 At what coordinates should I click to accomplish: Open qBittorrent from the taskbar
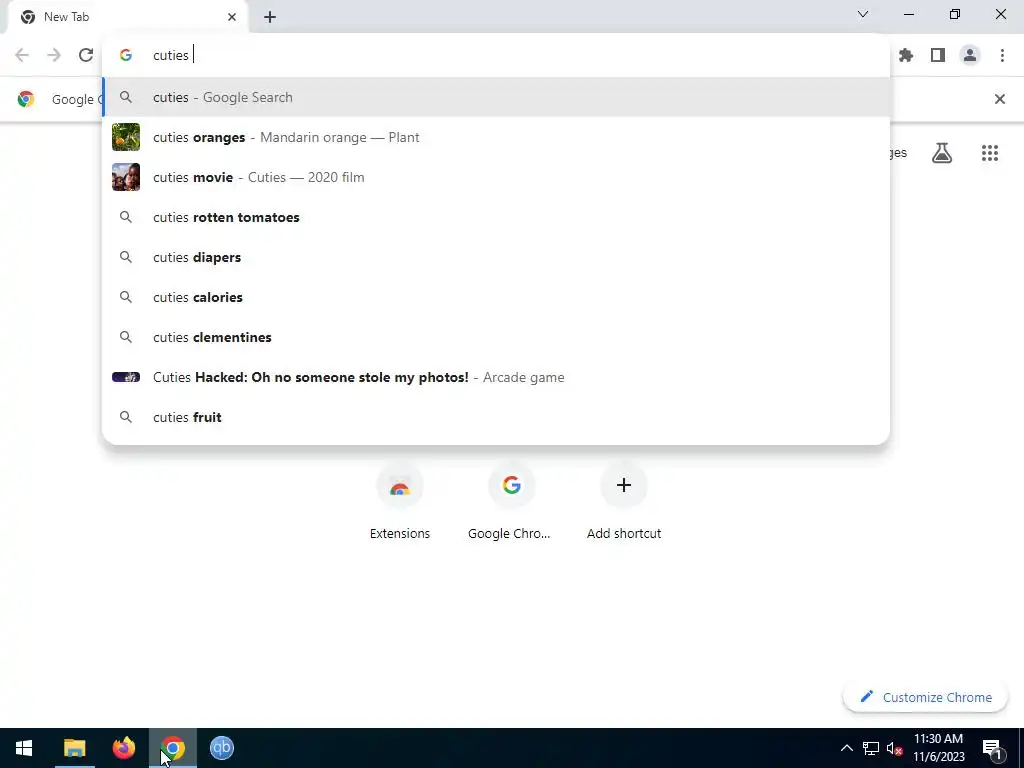(x=221, y=748)
